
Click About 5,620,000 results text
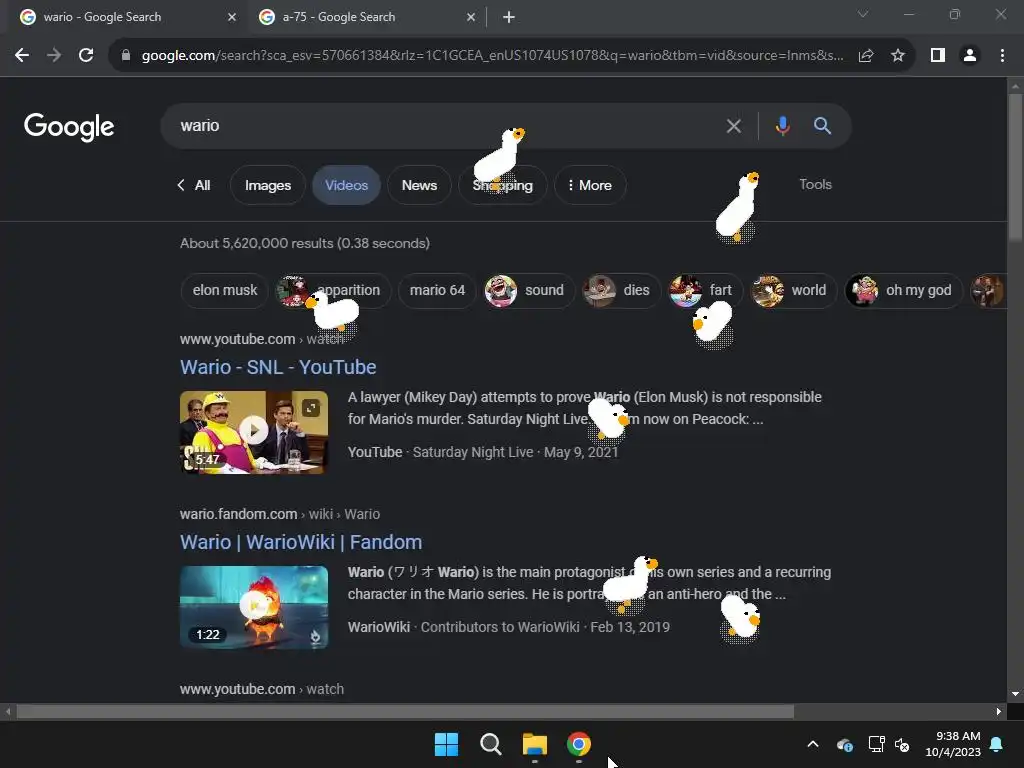pyautogui.click(x=305, y=243)
